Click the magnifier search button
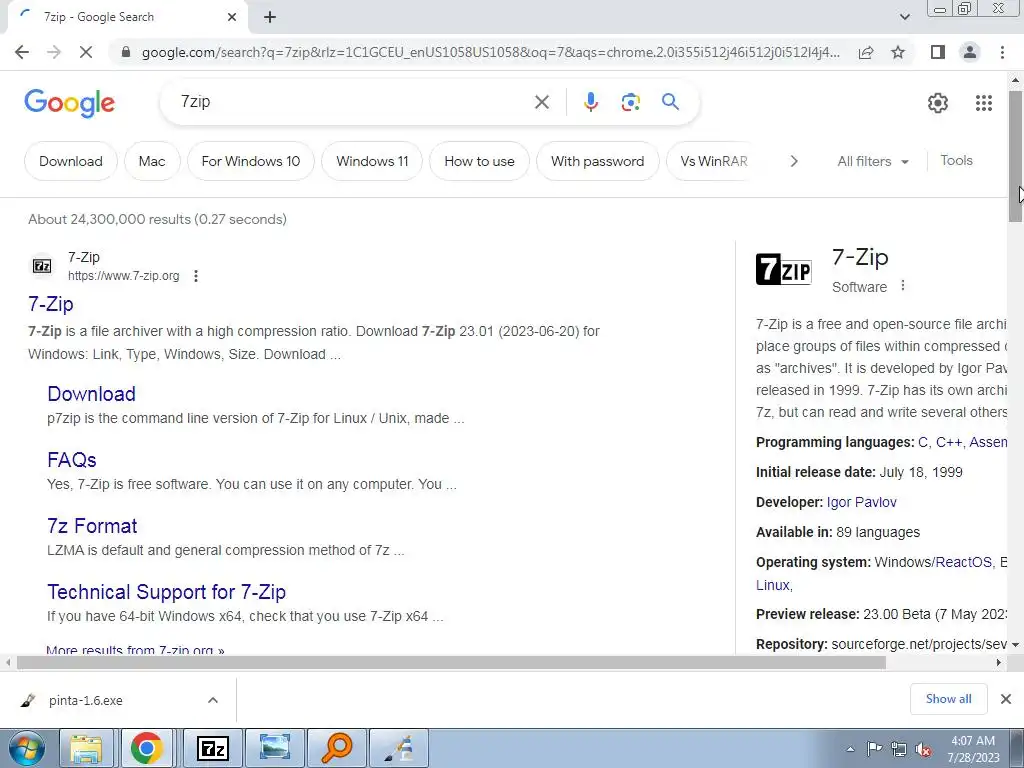Viewport: 1024px width, 768px height. pyautogui.click(x=670, y=102)
